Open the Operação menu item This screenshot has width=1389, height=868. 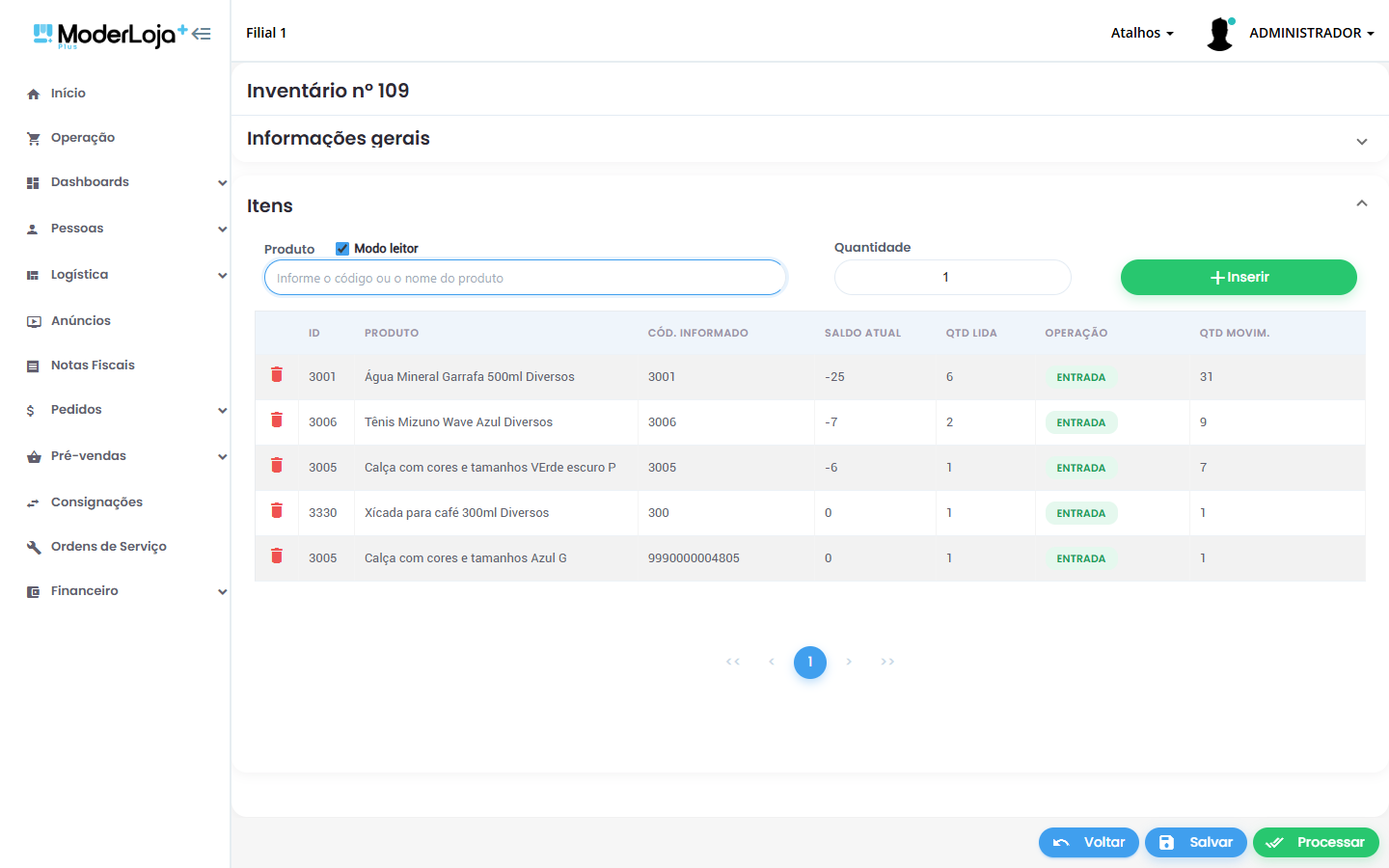(83, 138)
